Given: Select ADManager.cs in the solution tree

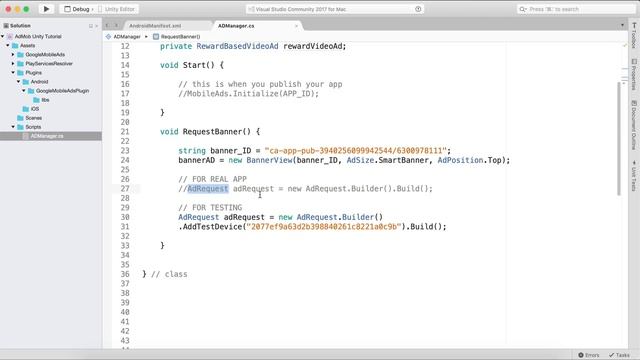Looking at the screenshot, I should point(47,136).
